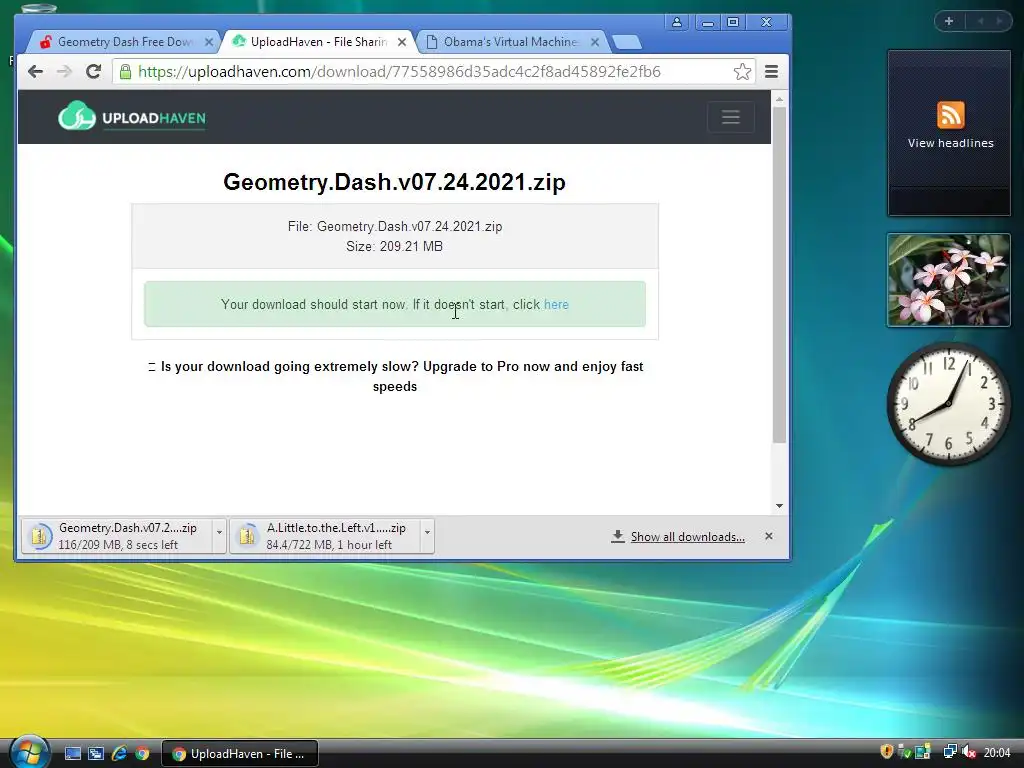Click the Geometry.Dash.v07.24.2021.zip page heading
Screen dimensions: 1024x768
pyautogui.click(x=394, y=182)
